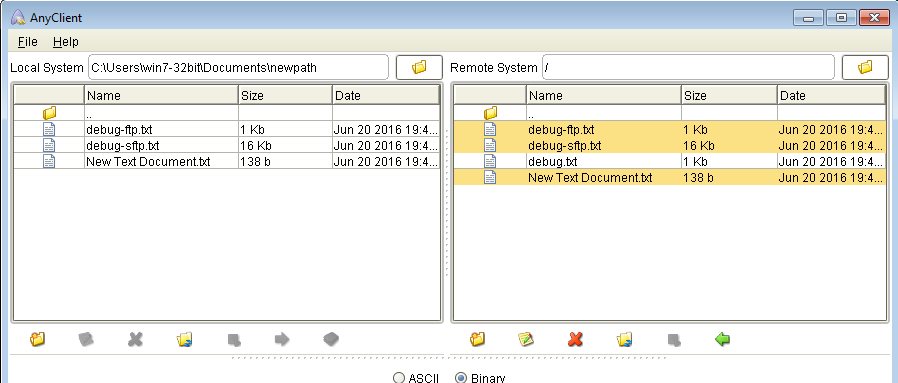Image resolution: width=898 pixels, height=383 pixels.
Task: Click file icon of local debug-ftp.txt
Action: pos(49,129)
